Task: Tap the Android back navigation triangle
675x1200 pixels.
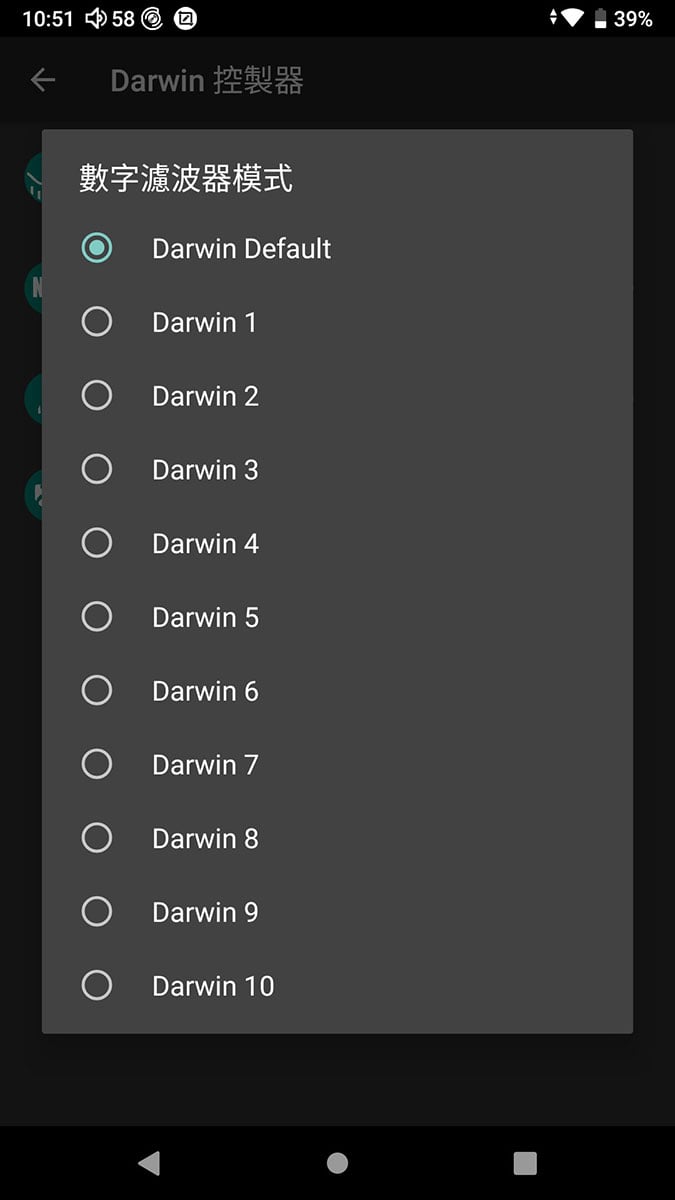Action: pyautogui.click(x=149, y=1162)
